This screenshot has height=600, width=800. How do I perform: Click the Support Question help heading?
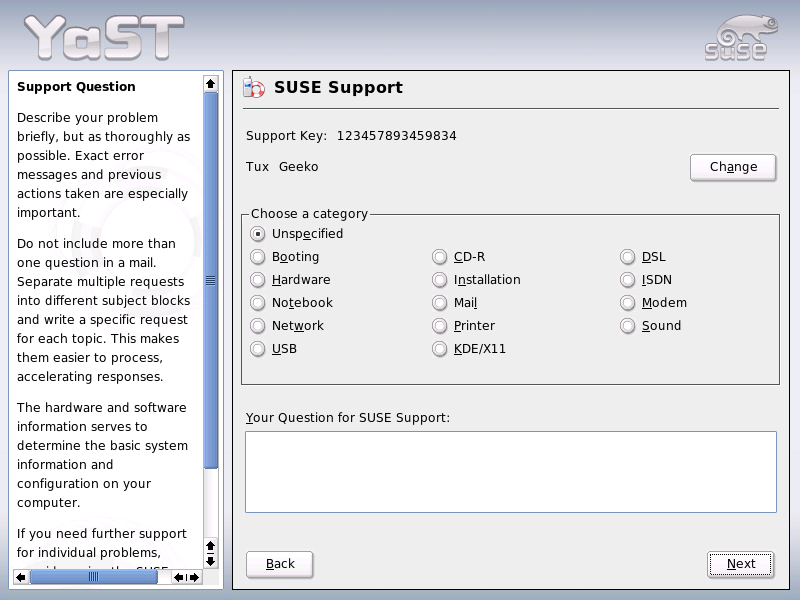tap(76, 87)
